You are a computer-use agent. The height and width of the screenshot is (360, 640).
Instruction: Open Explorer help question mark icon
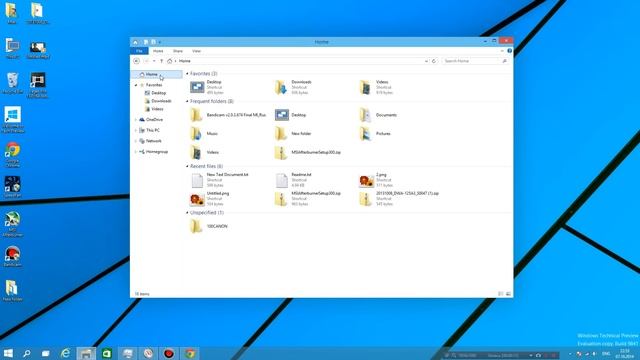click(509, 51)
